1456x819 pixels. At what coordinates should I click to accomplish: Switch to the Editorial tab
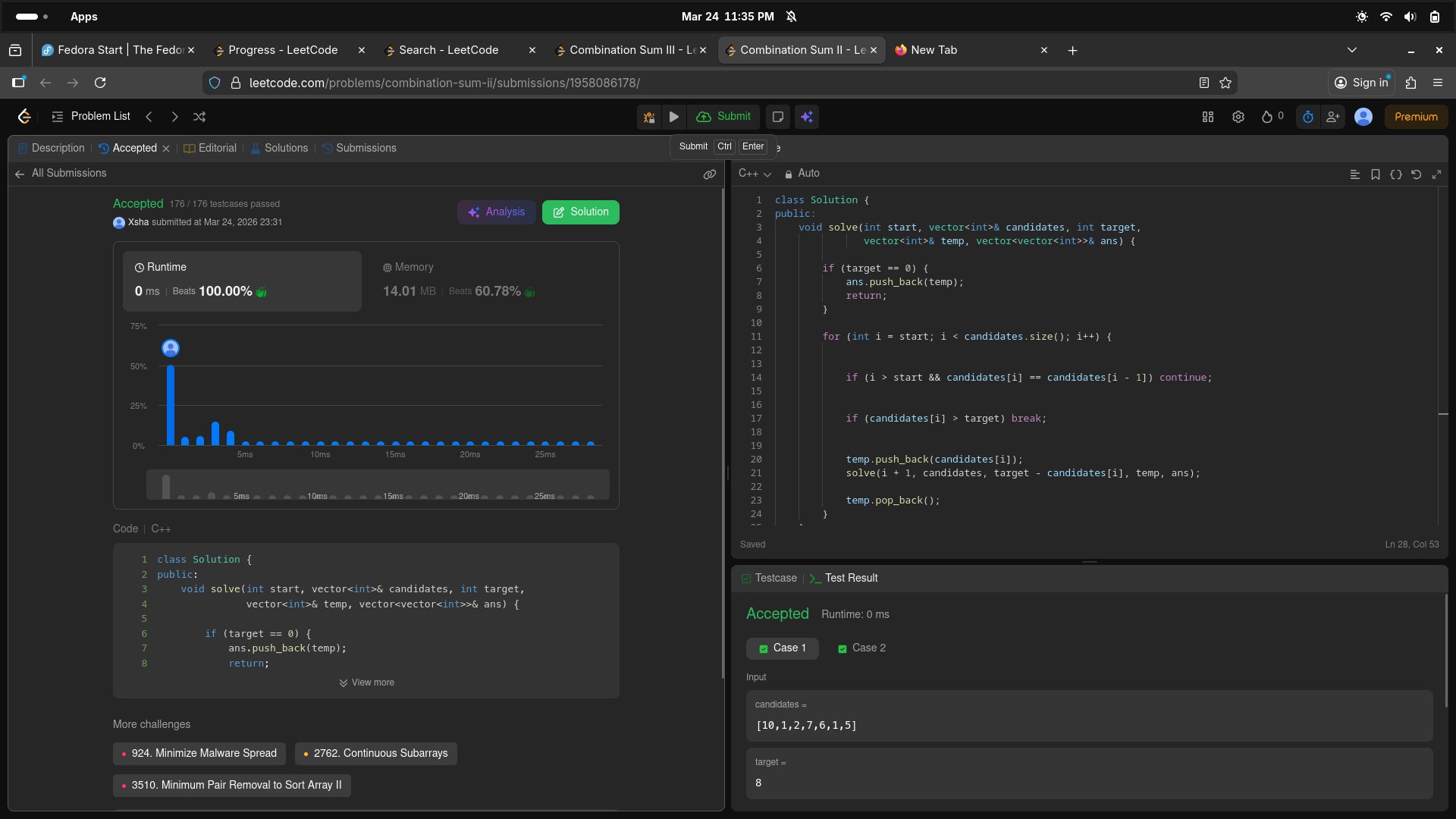(210, 148)
